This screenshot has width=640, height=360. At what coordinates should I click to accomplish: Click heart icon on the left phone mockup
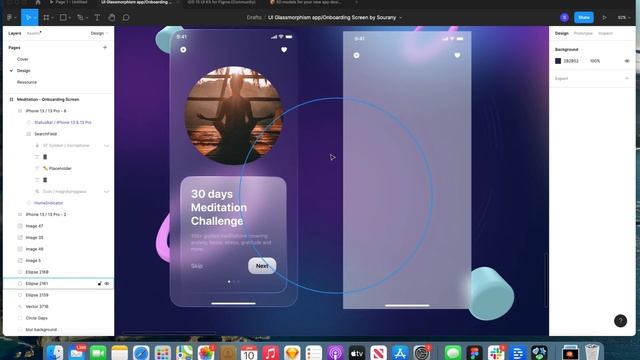[284, 50]
